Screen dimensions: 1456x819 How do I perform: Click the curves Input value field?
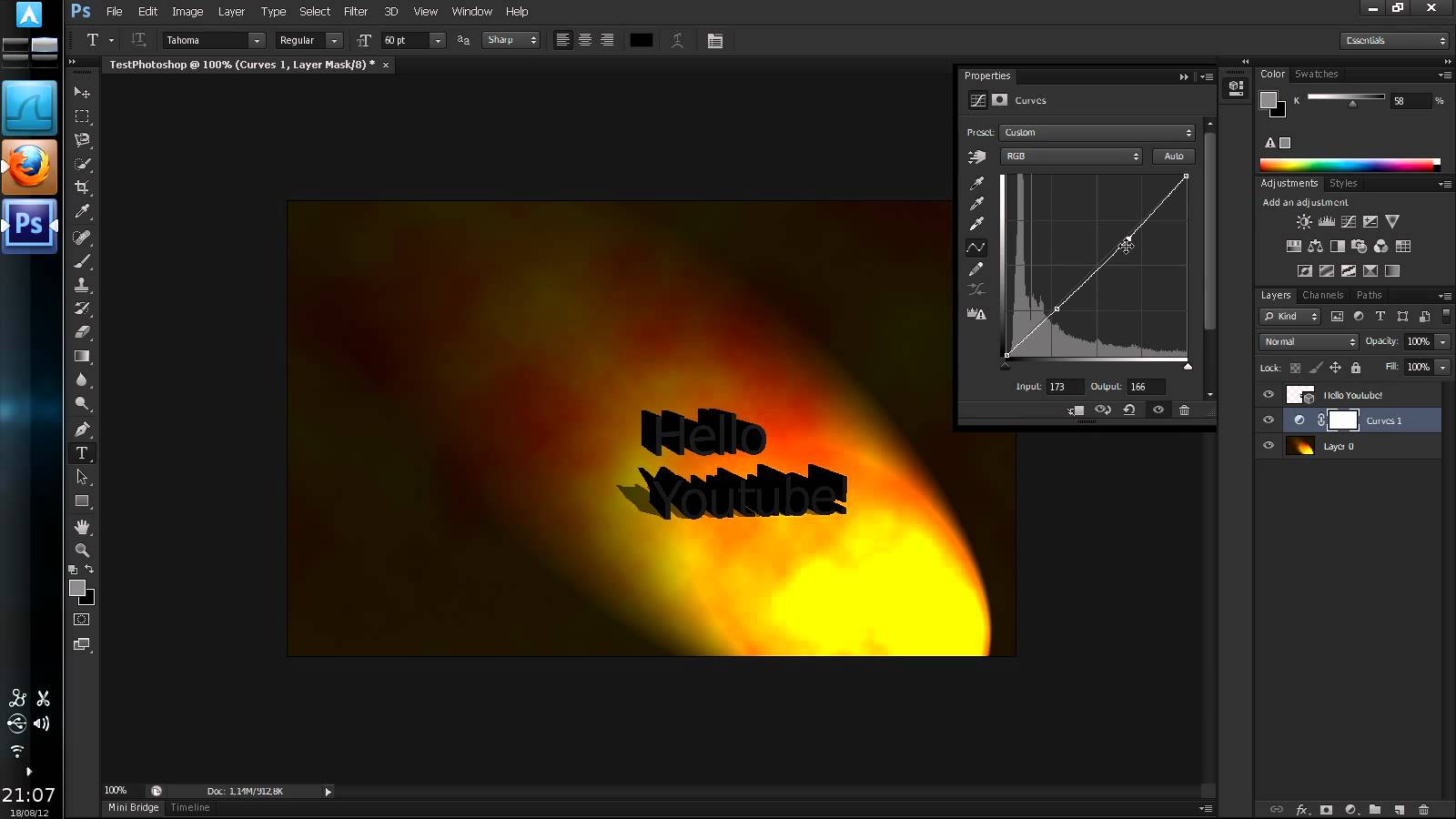pos(1065,387)
